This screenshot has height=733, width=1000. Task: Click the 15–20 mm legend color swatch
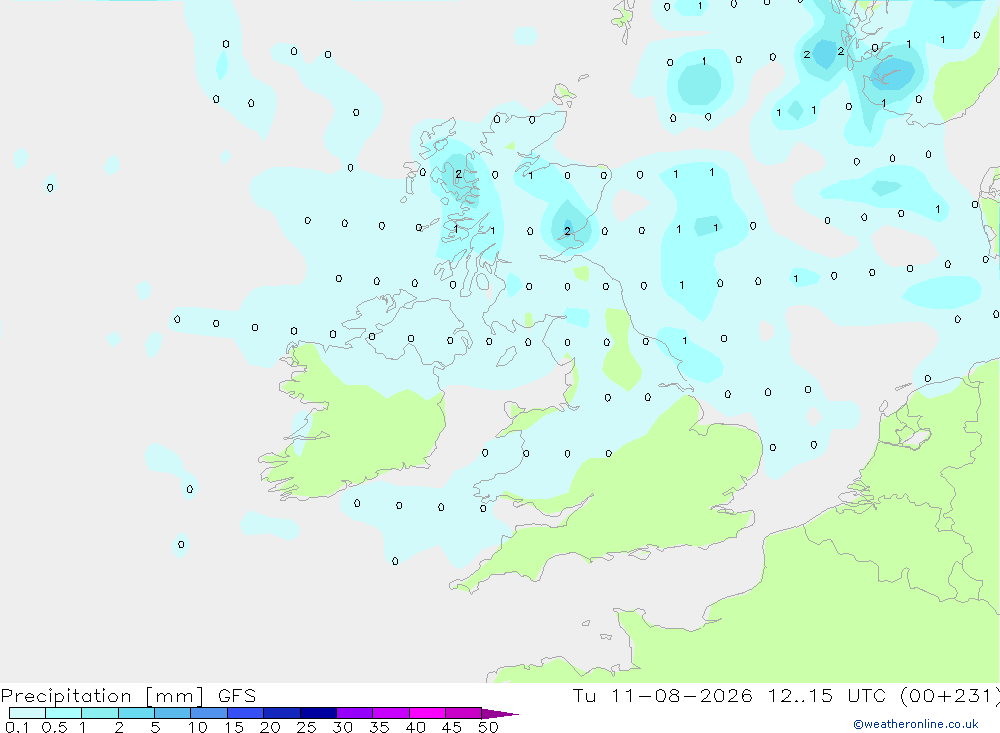(246, 713)
